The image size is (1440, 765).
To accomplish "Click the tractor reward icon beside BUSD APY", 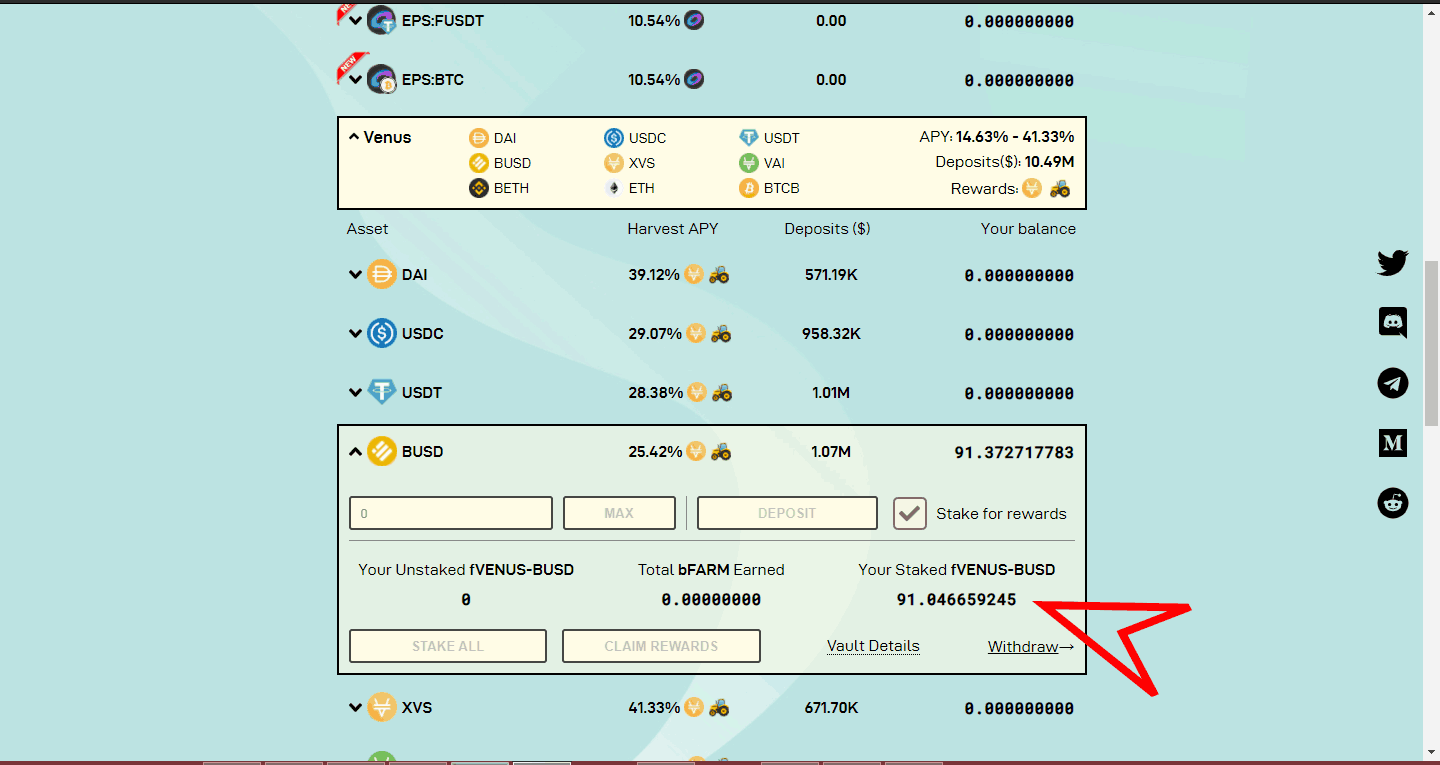I will [721, 452].
